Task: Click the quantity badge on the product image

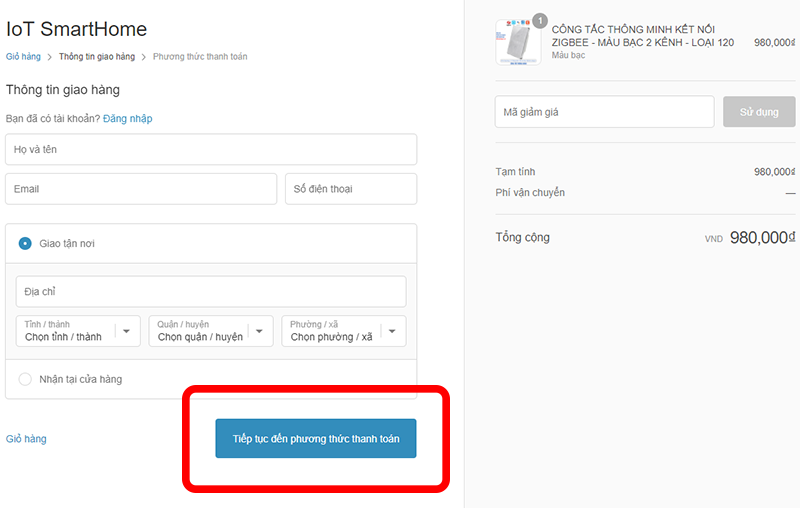Action: [x=540, y=20]
